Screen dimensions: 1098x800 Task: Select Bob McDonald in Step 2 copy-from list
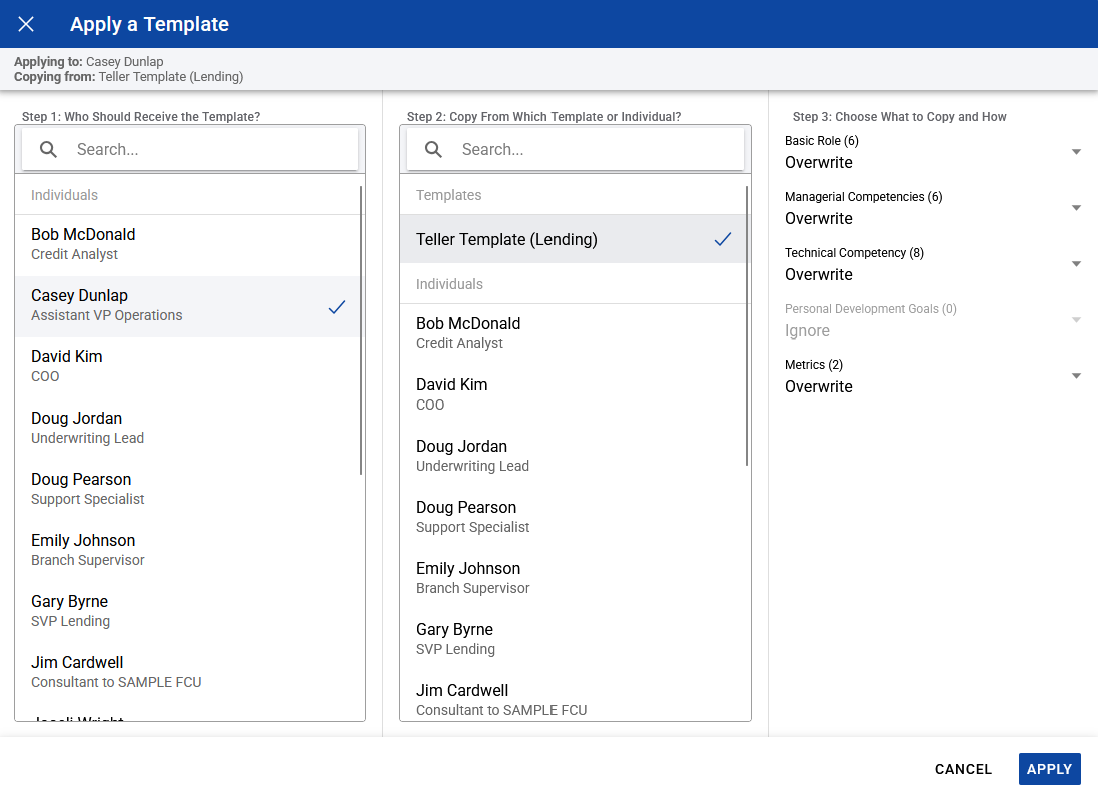point(572,333)
